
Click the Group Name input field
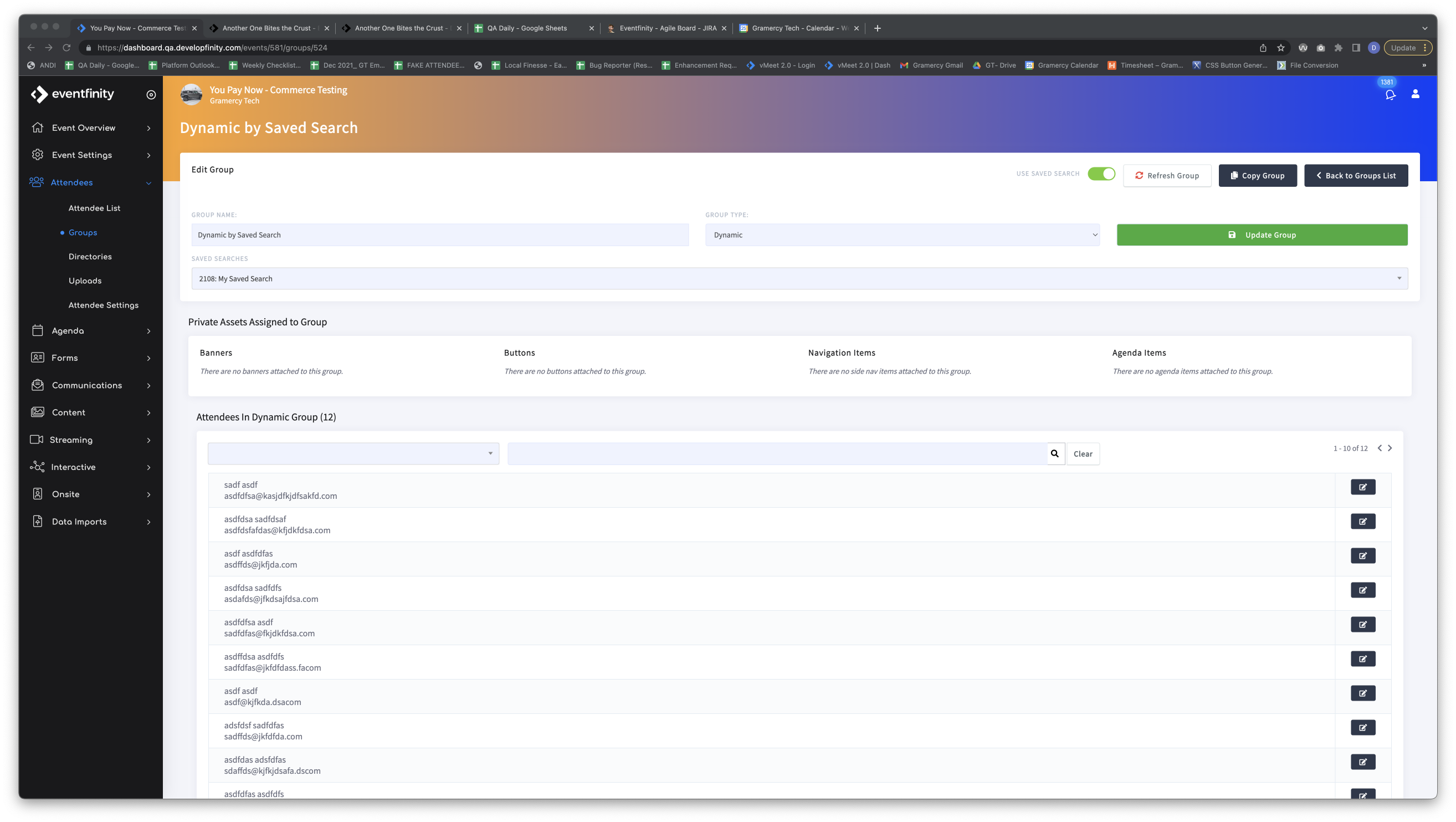440,234
